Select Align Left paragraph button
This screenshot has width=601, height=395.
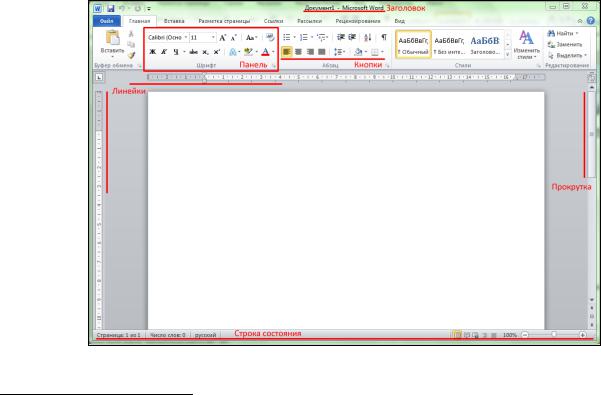[287, 52]
